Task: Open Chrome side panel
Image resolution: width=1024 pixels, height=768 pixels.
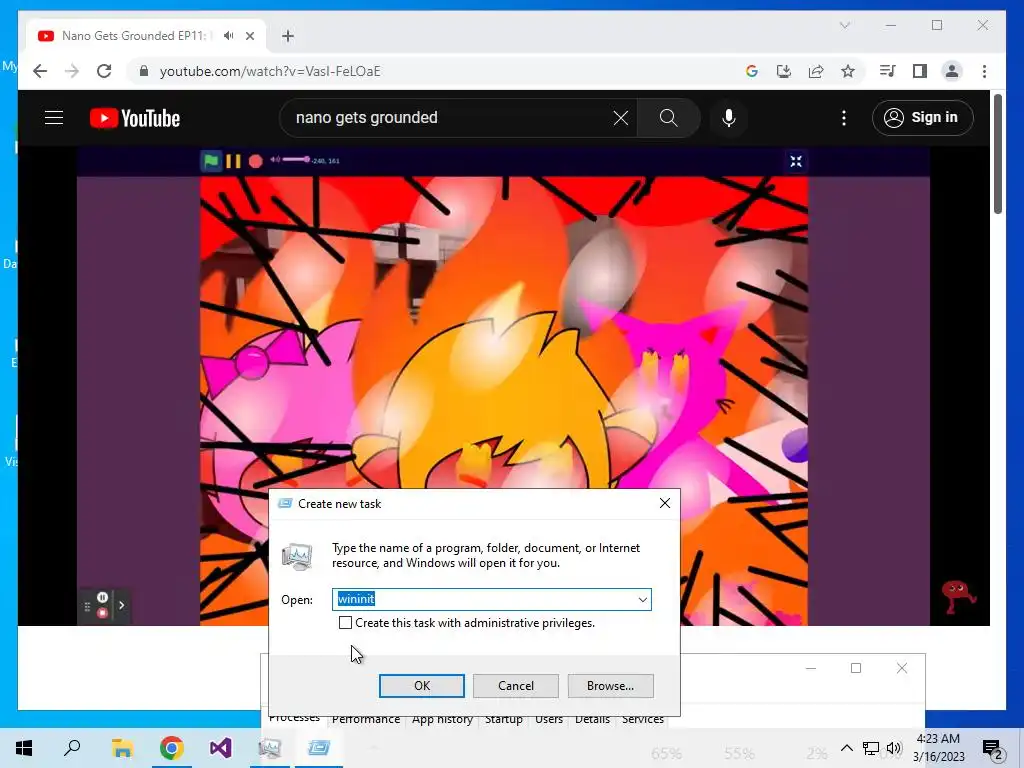Action: 920,71
